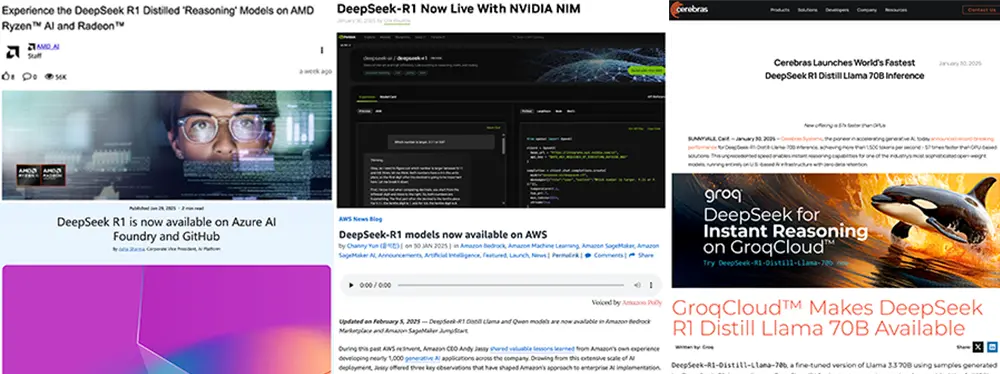Open Resources menu in Cerebras navigation
1000x374 pixels.
pyautogui.click(x=895, y=10)
